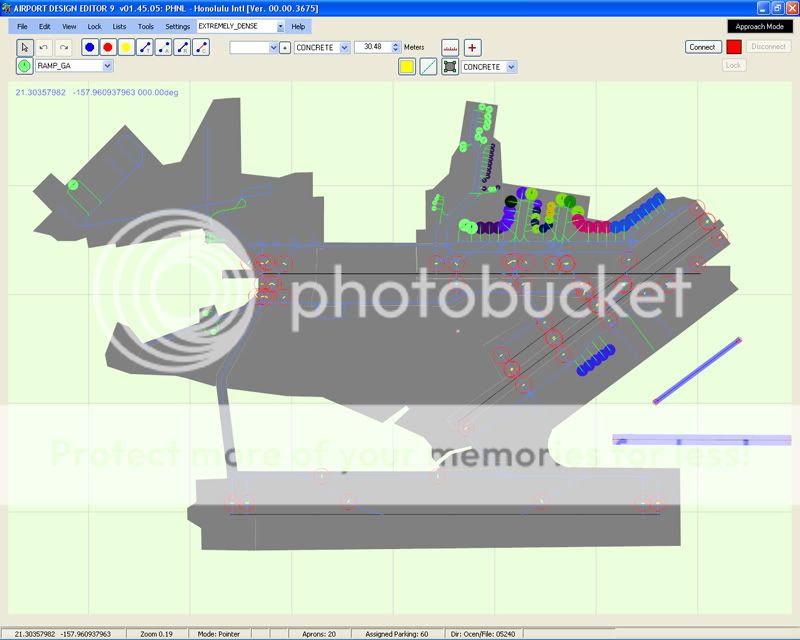Open the View menu

point(69,27)
